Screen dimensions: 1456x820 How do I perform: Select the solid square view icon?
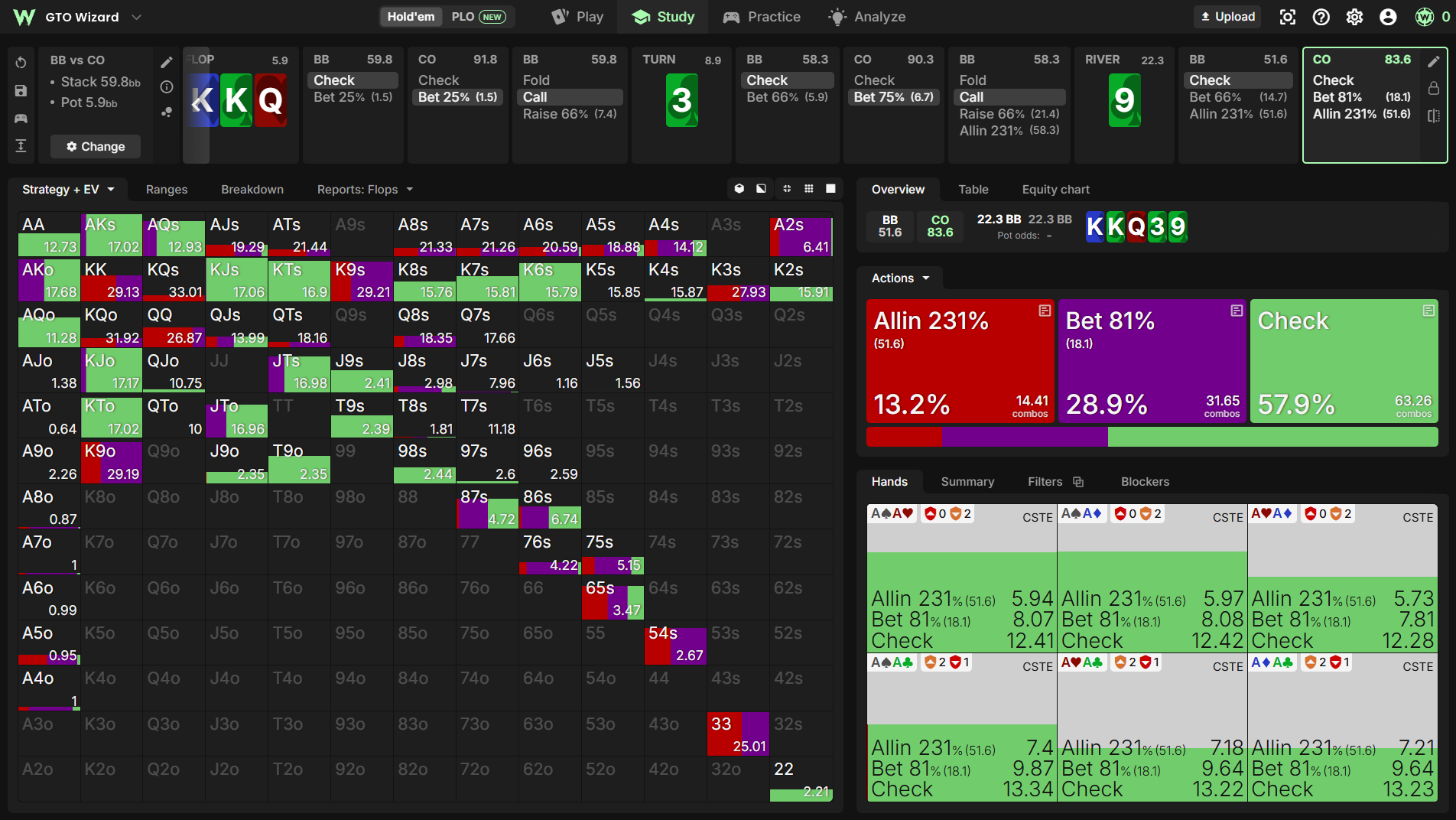click(x=831, y=188)
